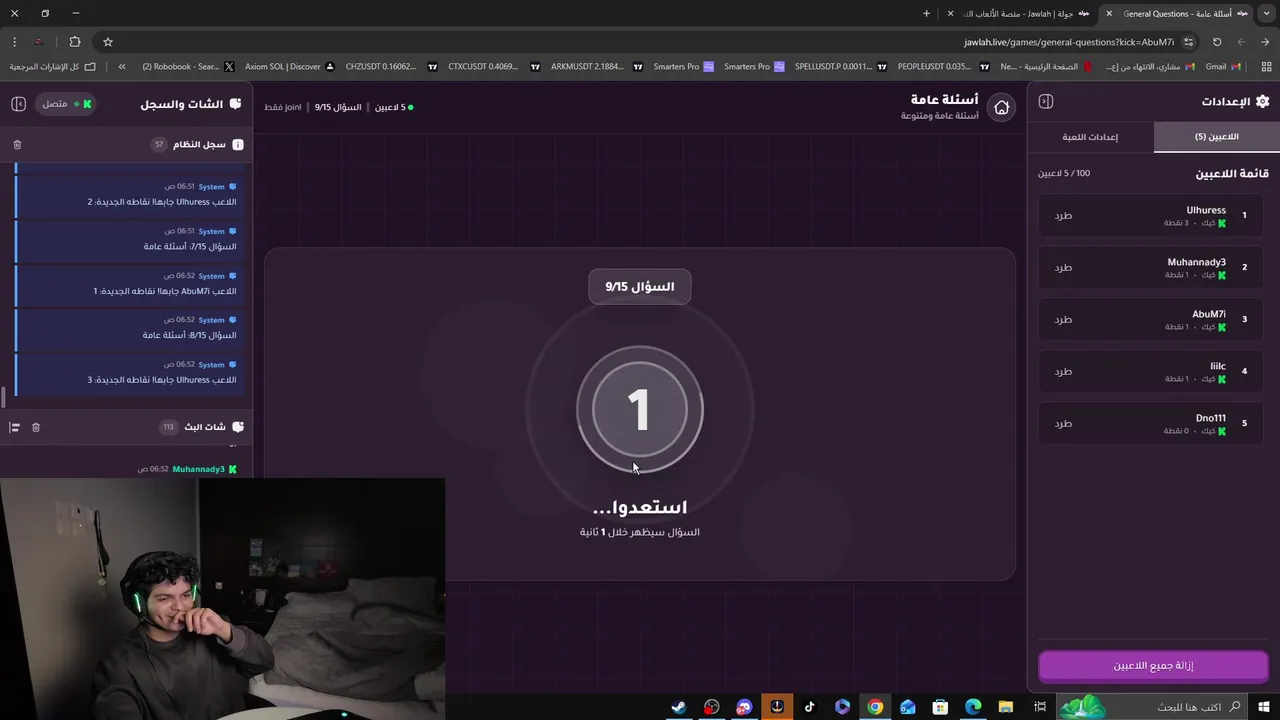Open the Axiom SOL Discover bookmark
1280x720 pixels.
click(x=290, y=67)
